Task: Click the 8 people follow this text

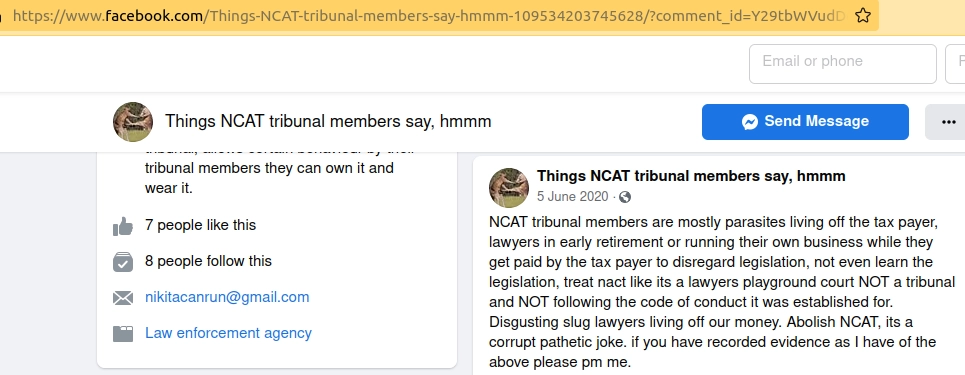Action: pyautogui.click(x=208, y=261)
